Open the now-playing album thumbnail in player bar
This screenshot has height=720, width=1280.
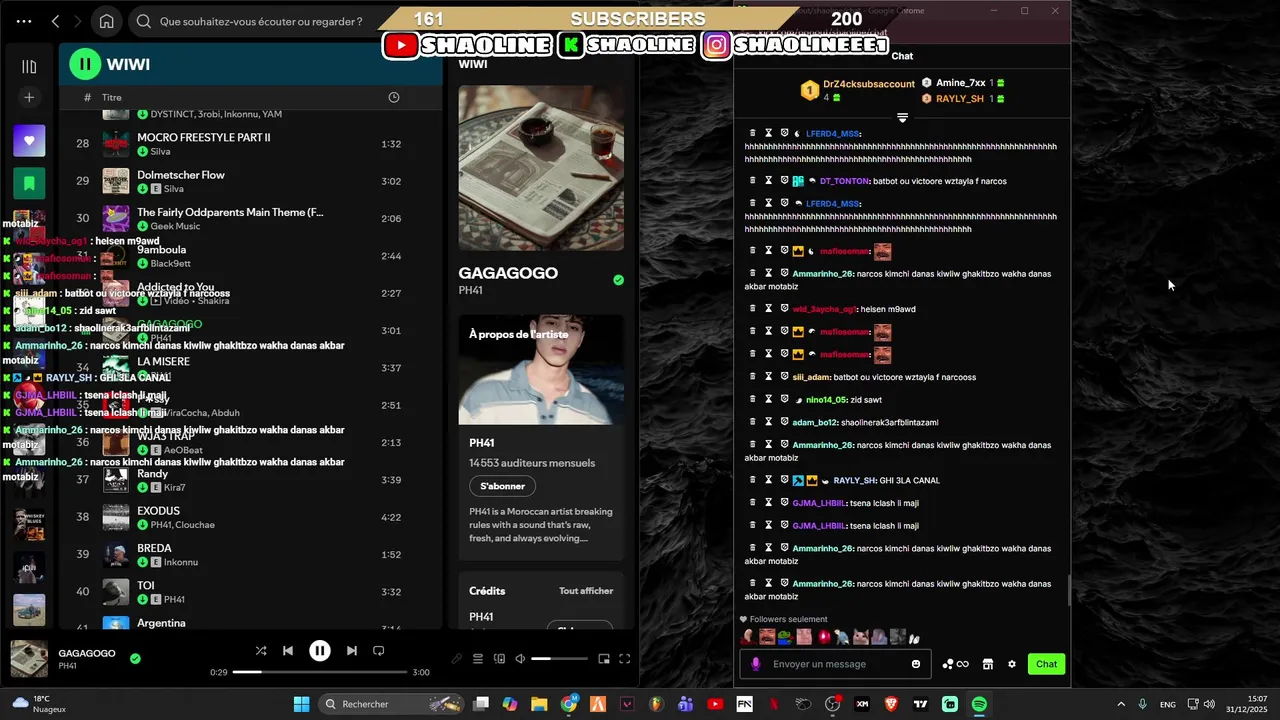click(29, 659)
